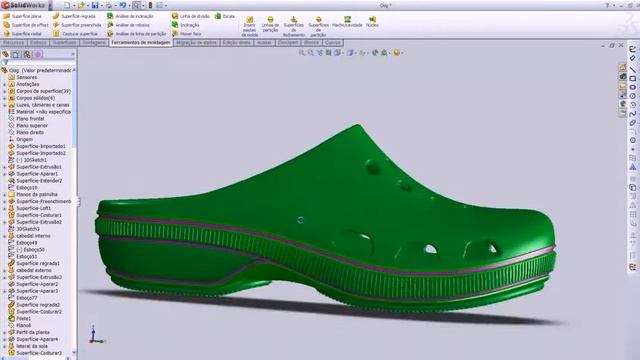This screenshot has width=640, height=360.
Task: Select Esboço77 sketch in tree
Action: click(26, 298)
